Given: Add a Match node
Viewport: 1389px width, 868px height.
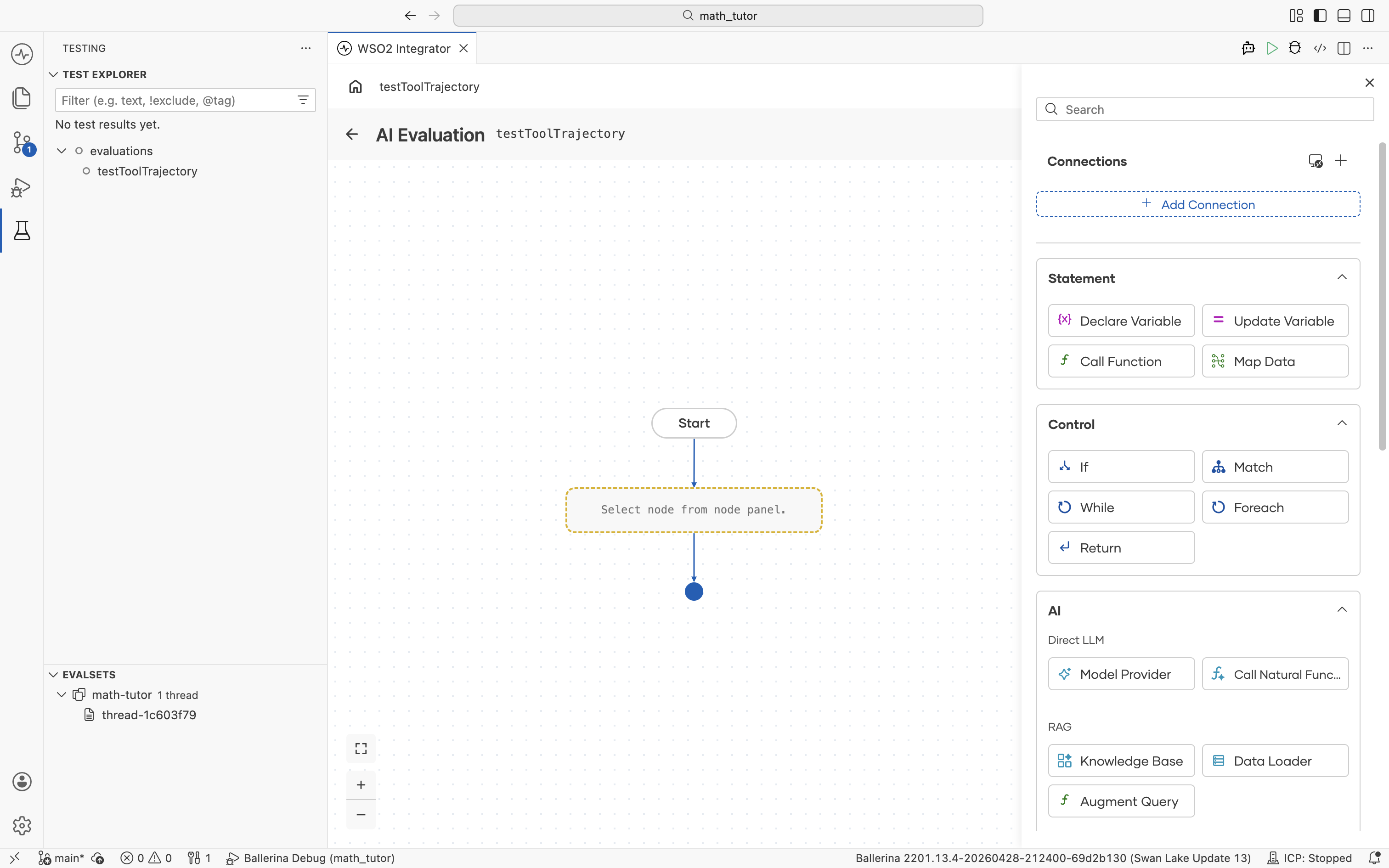Looking at the screenshot, I should [x=1276, y=467].
